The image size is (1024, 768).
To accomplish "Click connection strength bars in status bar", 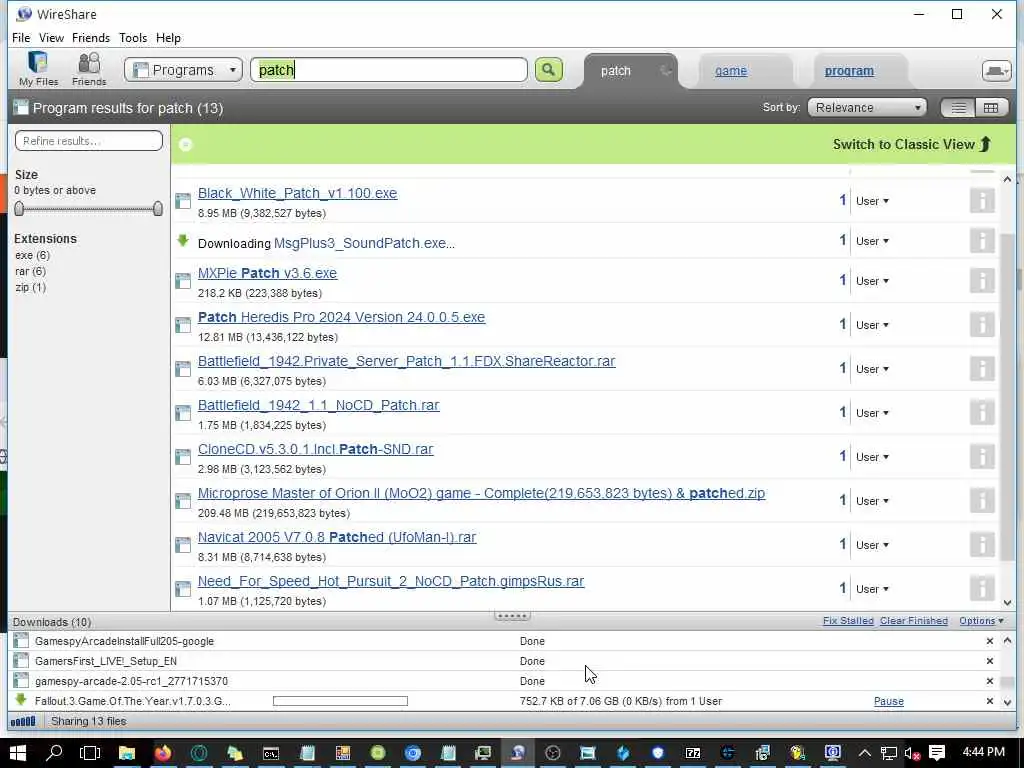I will 23,721.
